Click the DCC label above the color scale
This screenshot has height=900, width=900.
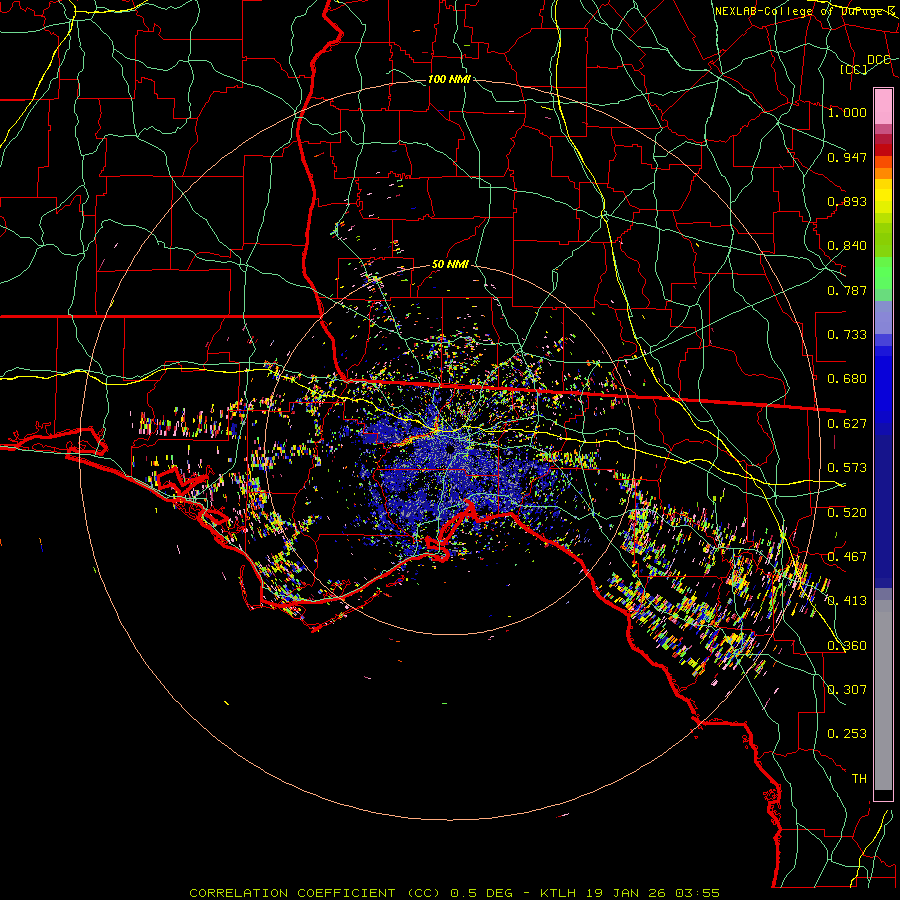coord(878,60)
